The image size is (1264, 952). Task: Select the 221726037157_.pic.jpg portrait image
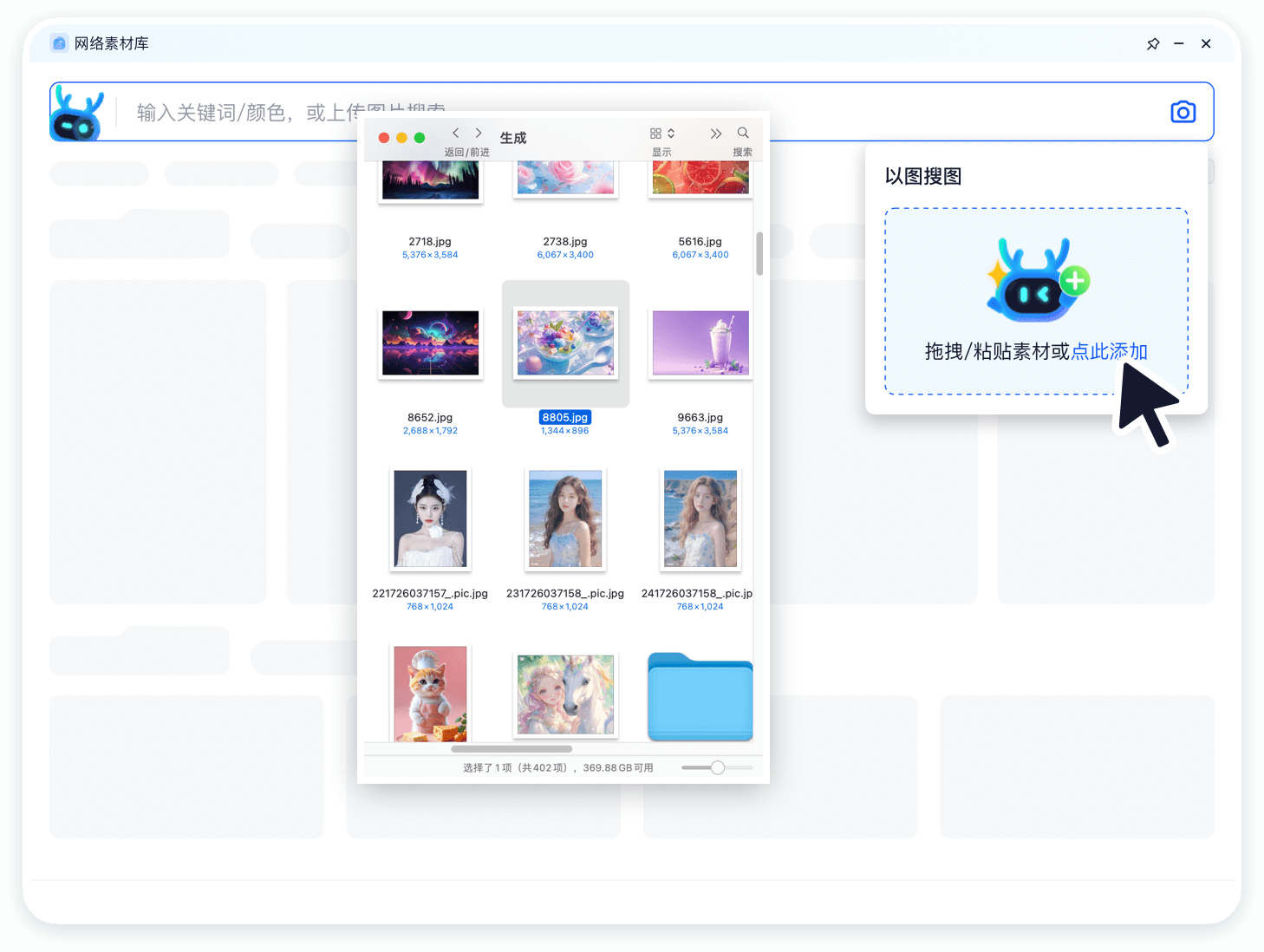[x=430, y=518]
